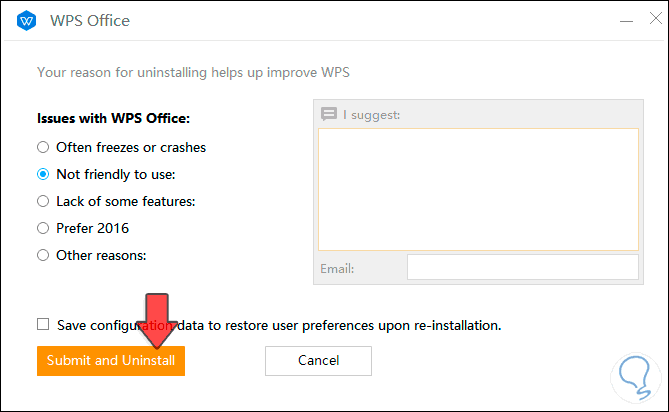Click the "Your reason for uninstalling" text
This screenshot has width=669, height=412.
[193, 72]
